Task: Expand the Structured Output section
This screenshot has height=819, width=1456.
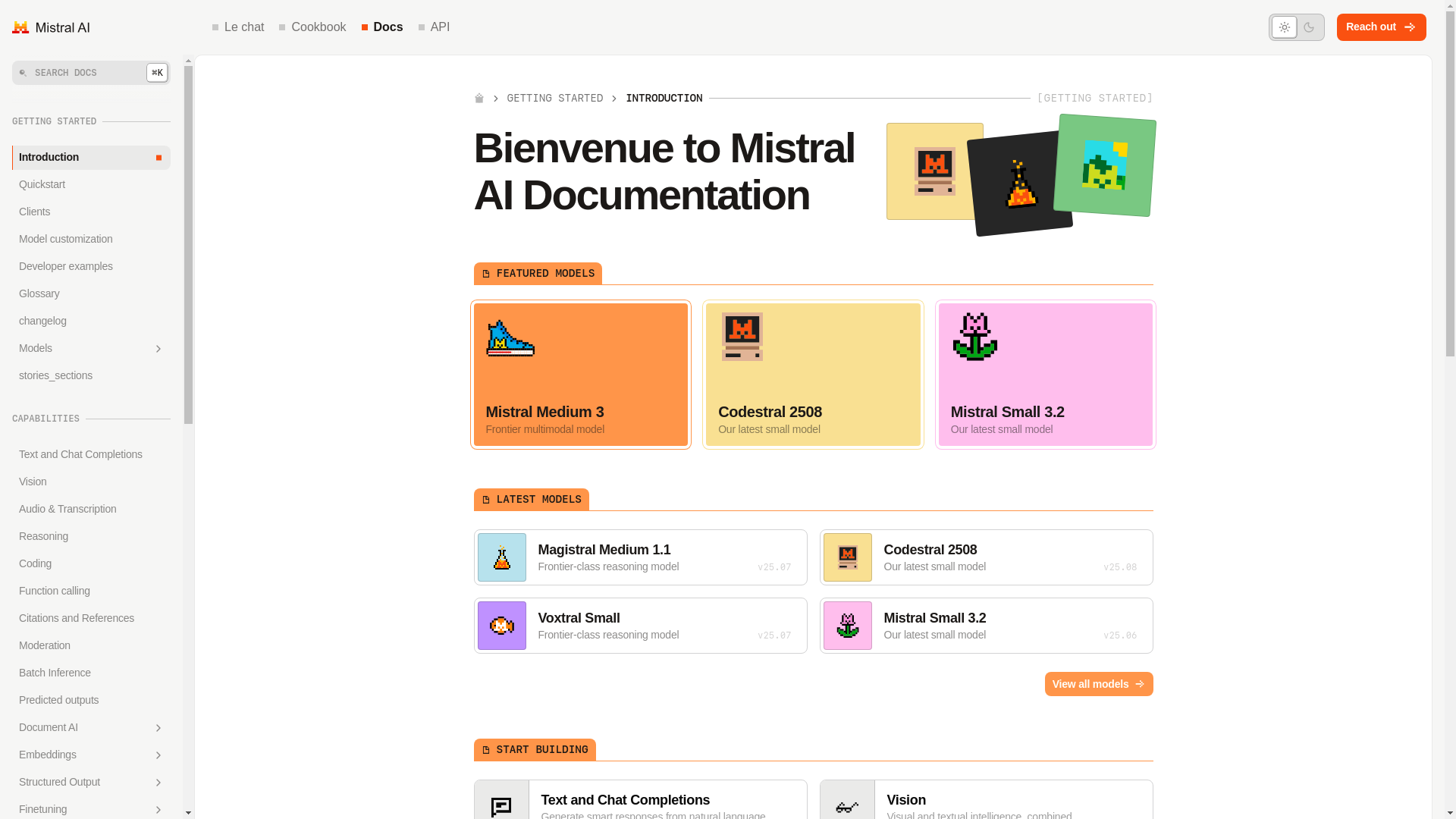Action: pyautogui.click(x=158, y=783)
